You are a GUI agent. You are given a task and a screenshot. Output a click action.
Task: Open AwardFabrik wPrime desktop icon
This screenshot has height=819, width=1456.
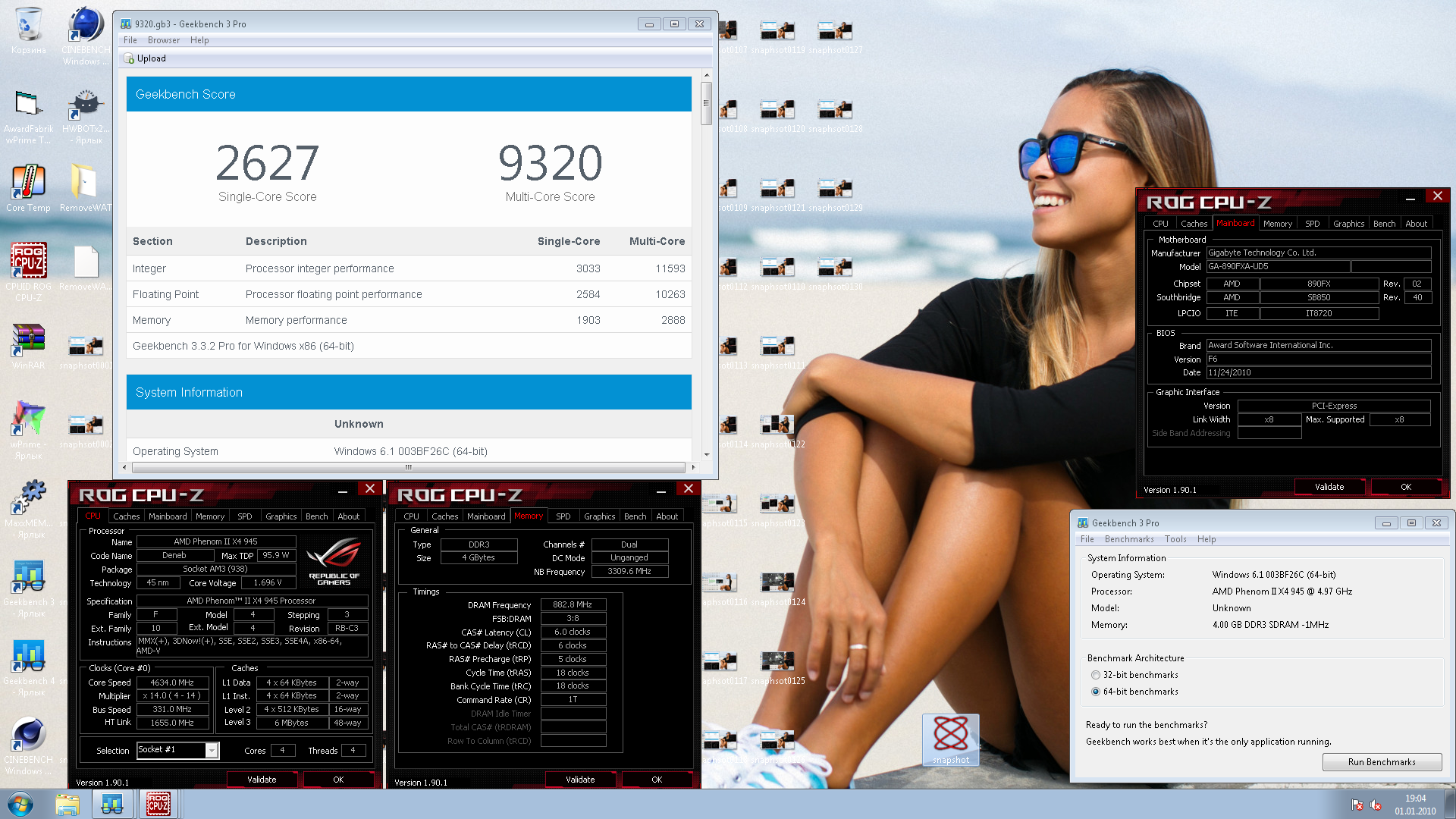(x=28, y=115)
